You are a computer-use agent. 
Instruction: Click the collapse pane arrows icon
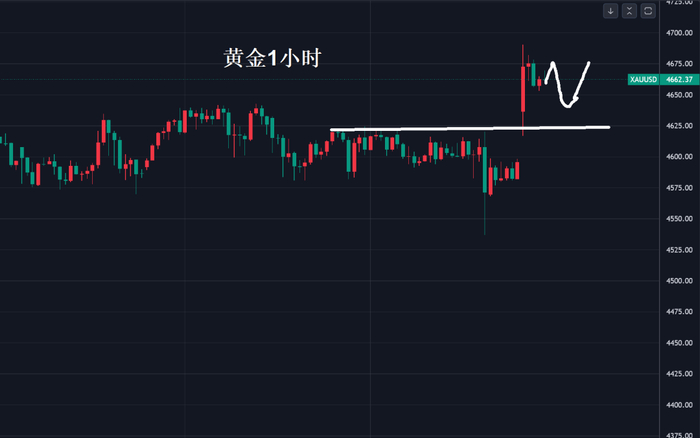tap(629, 11)
